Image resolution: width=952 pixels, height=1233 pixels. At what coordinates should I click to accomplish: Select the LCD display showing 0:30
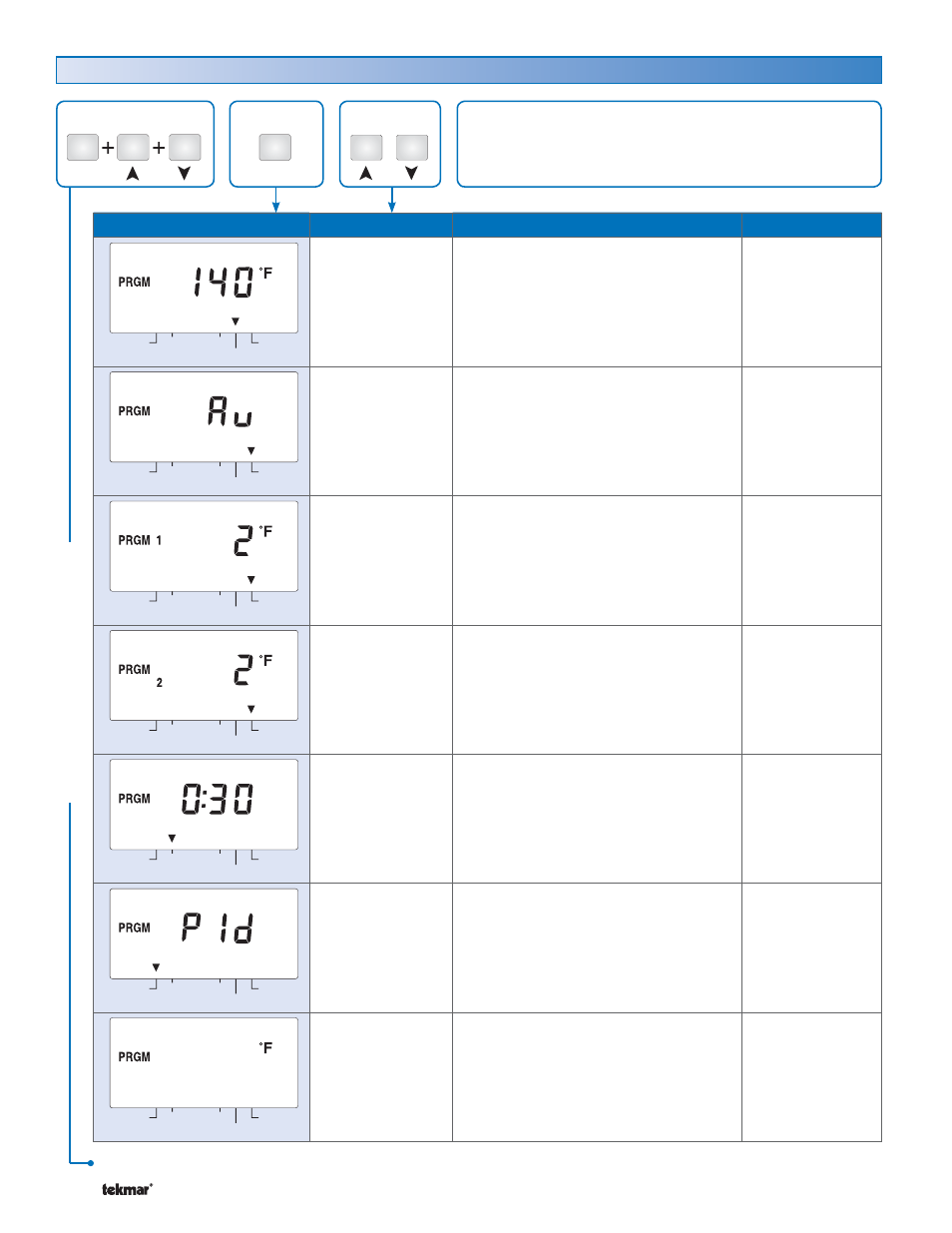coord(204,804)
